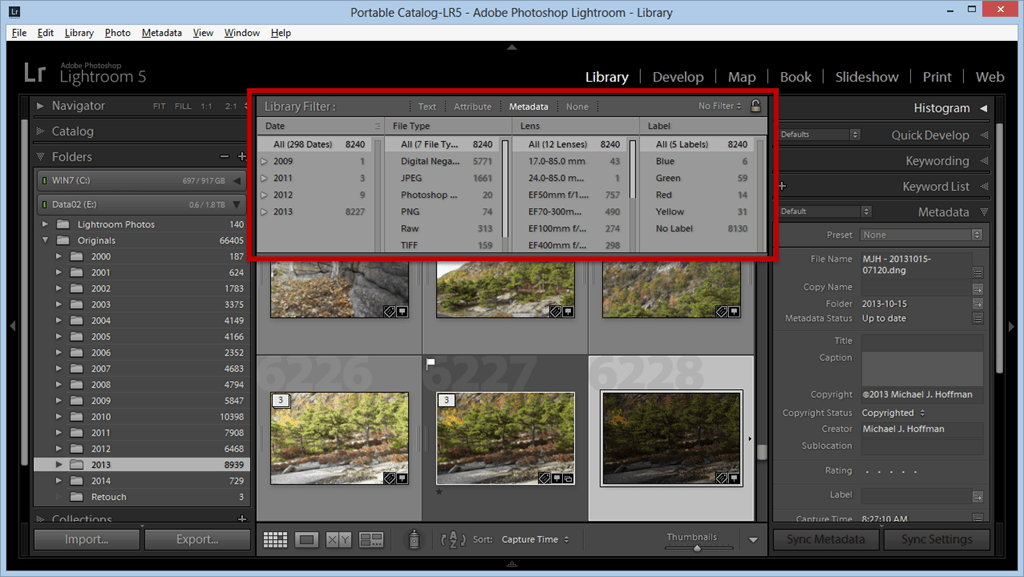Screen dimensions: 1024x577
Task: Select the Attribute filter tab
Action: click(x=472, y=106)
